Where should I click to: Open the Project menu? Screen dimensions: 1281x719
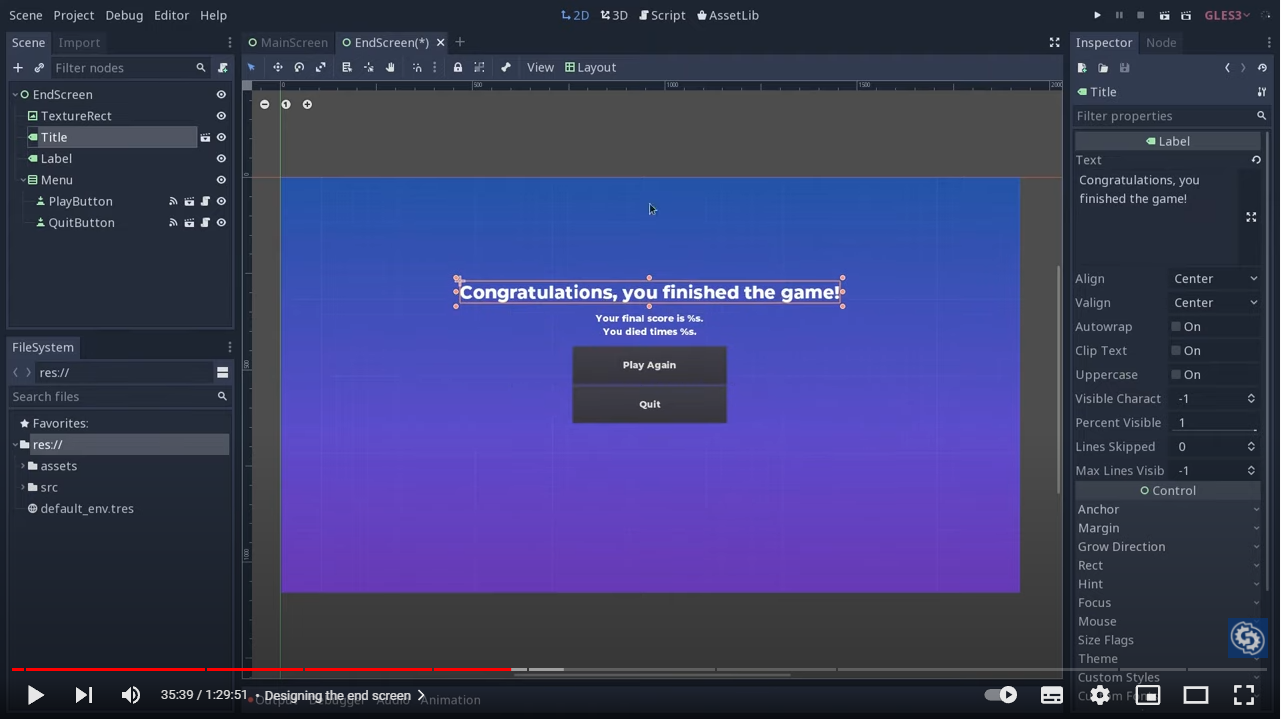point(74,15)
